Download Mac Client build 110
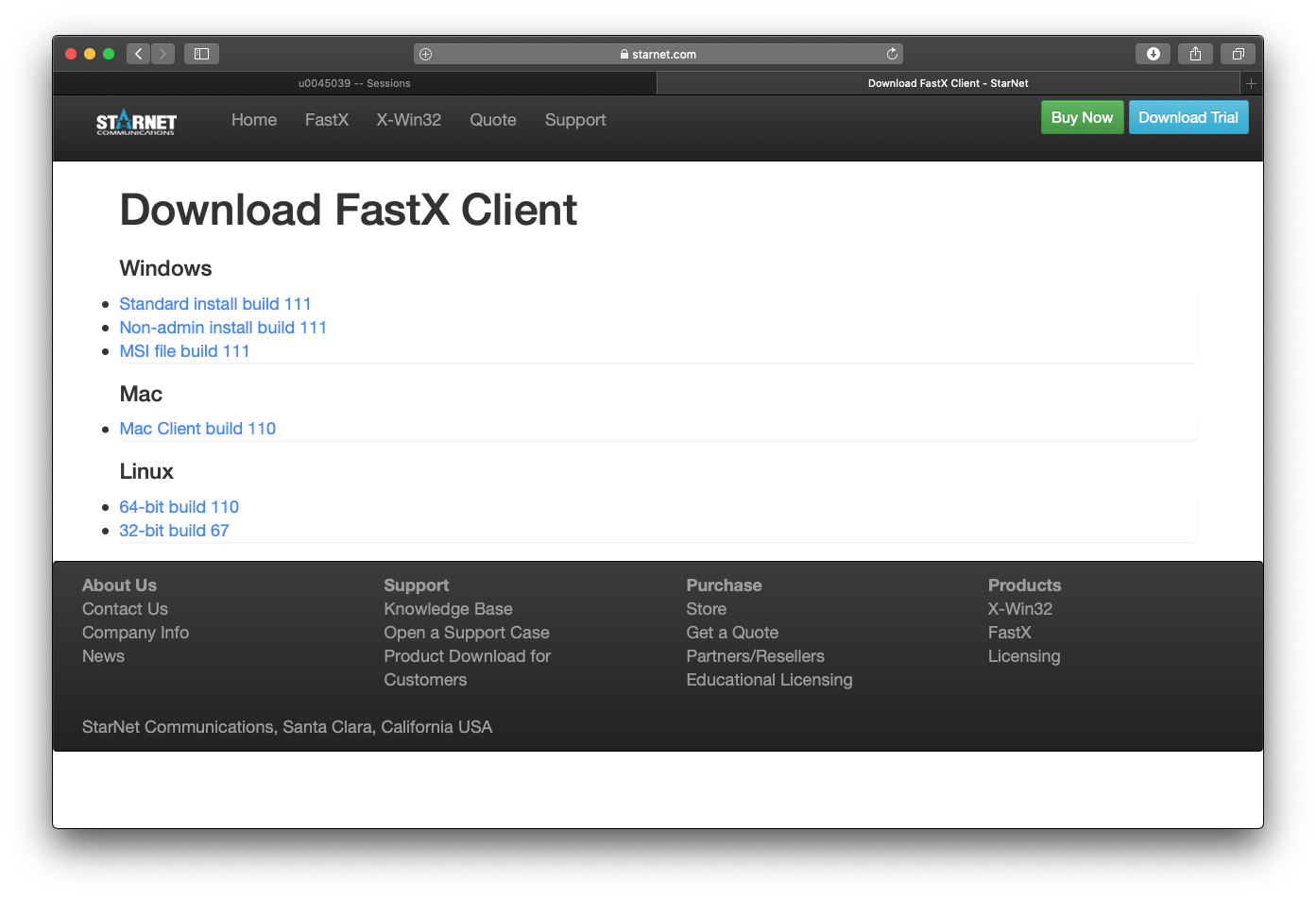 [x=197, y=429]
